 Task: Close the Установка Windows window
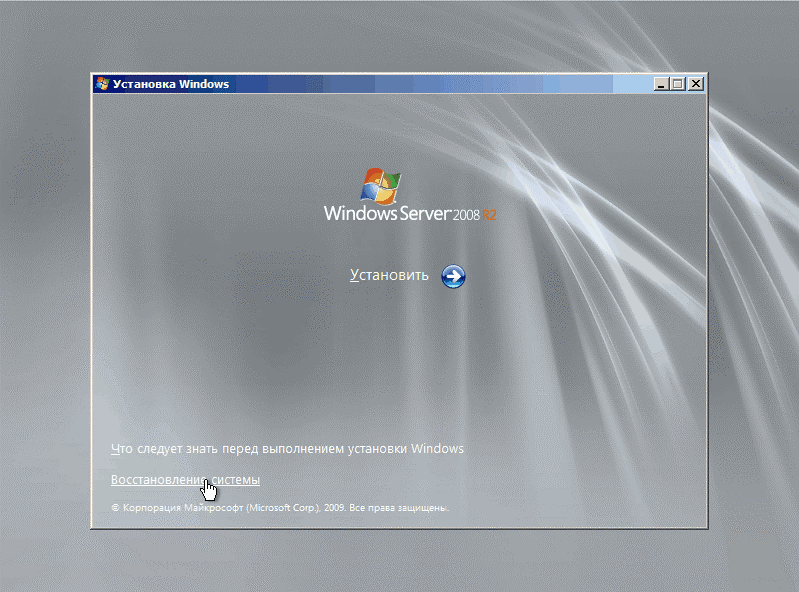click(696, 84)
